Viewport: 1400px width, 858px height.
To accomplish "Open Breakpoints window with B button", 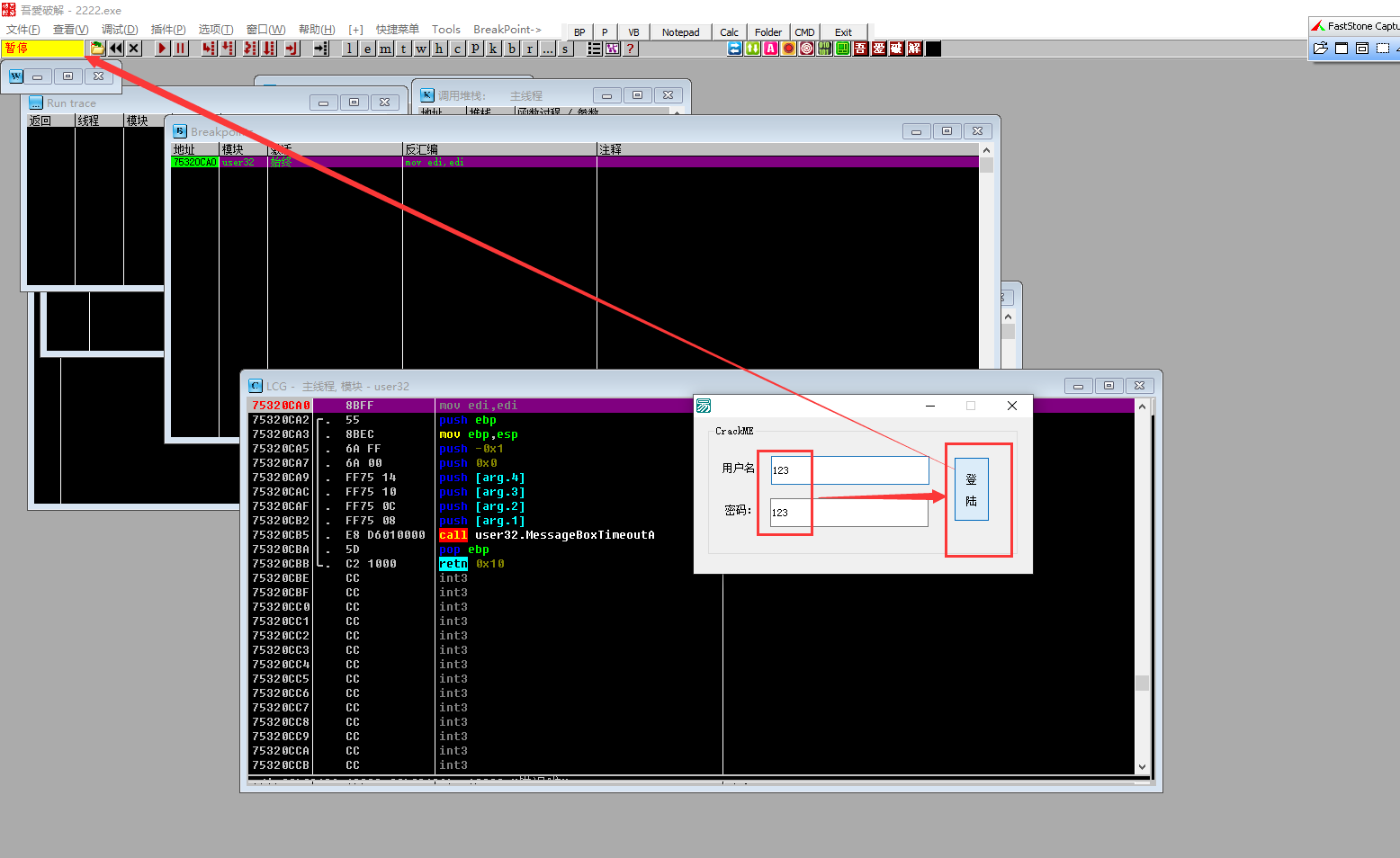I will coord(511,49).
